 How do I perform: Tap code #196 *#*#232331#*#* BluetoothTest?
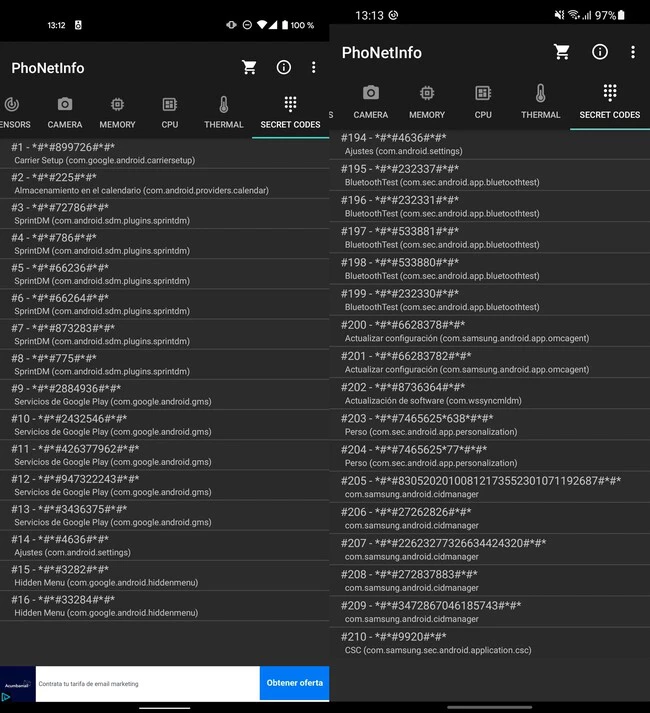click(490, 206)
